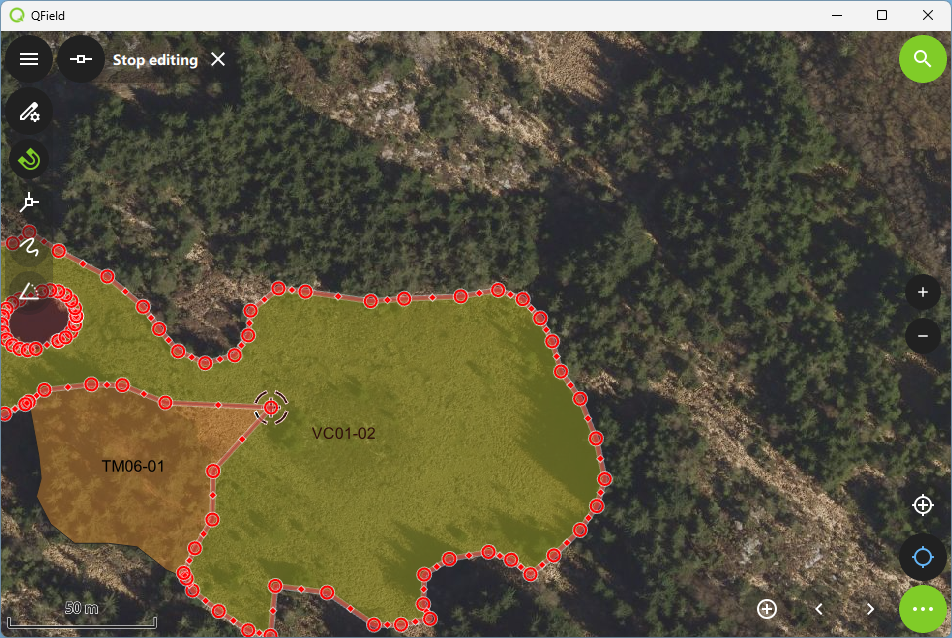952x638 pixels.
Task: Center map on GPS location button
Action: 922,557
